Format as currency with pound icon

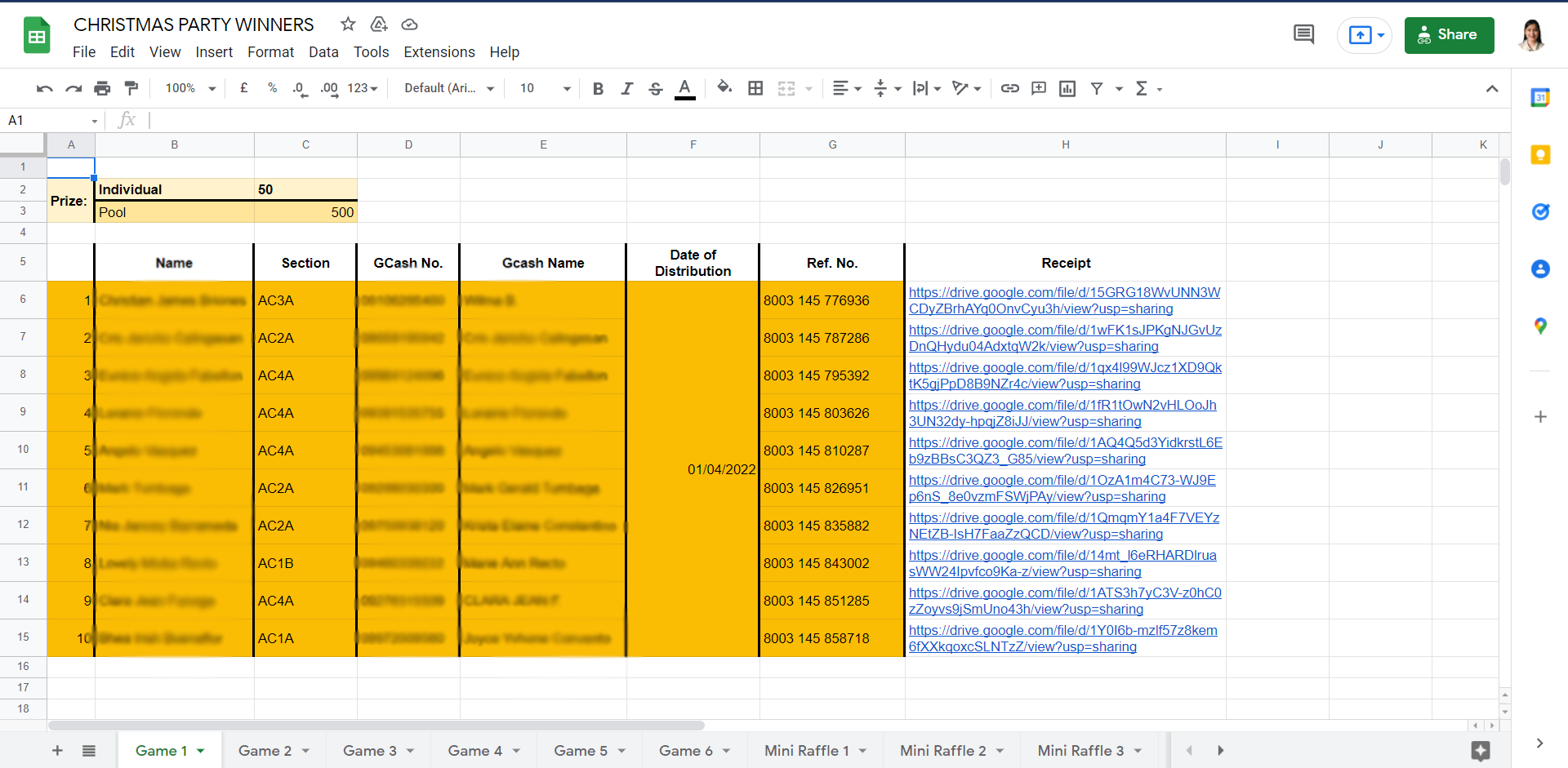click(x=243, y=88)
